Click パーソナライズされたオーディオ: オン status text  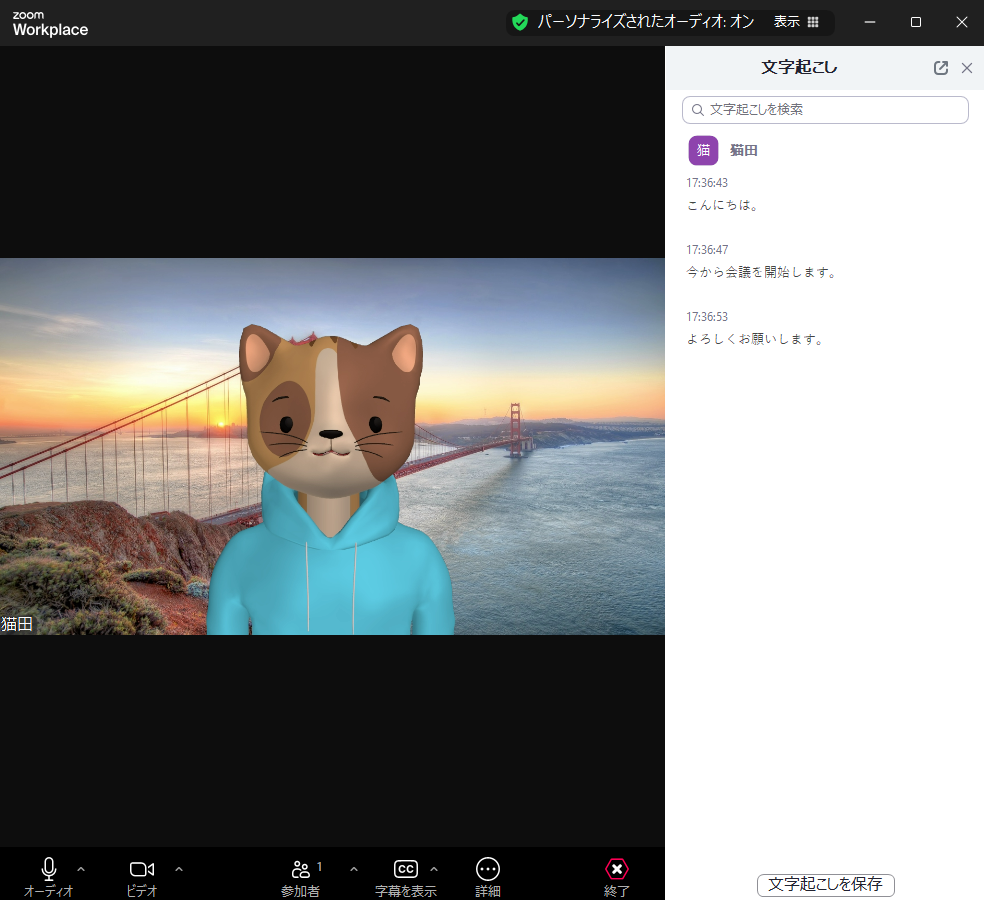[x=646, y=22]
